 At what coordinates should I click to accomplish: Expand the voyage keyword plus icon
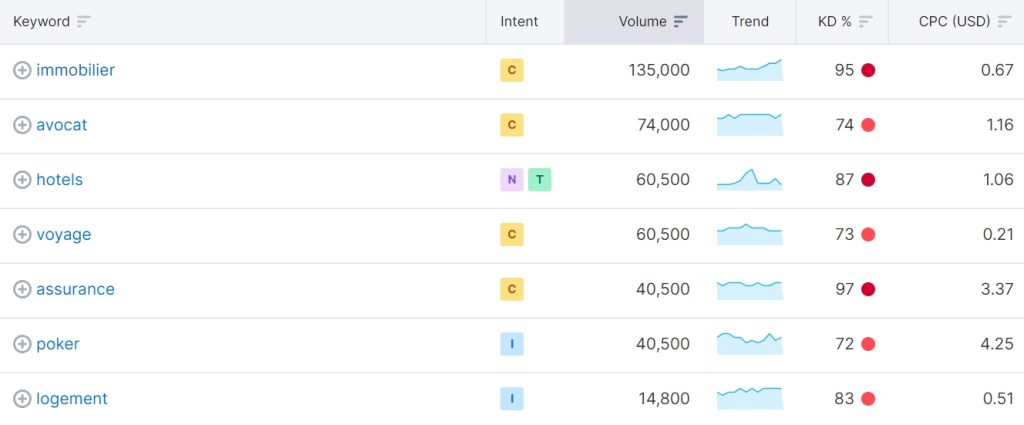(22, 235)
